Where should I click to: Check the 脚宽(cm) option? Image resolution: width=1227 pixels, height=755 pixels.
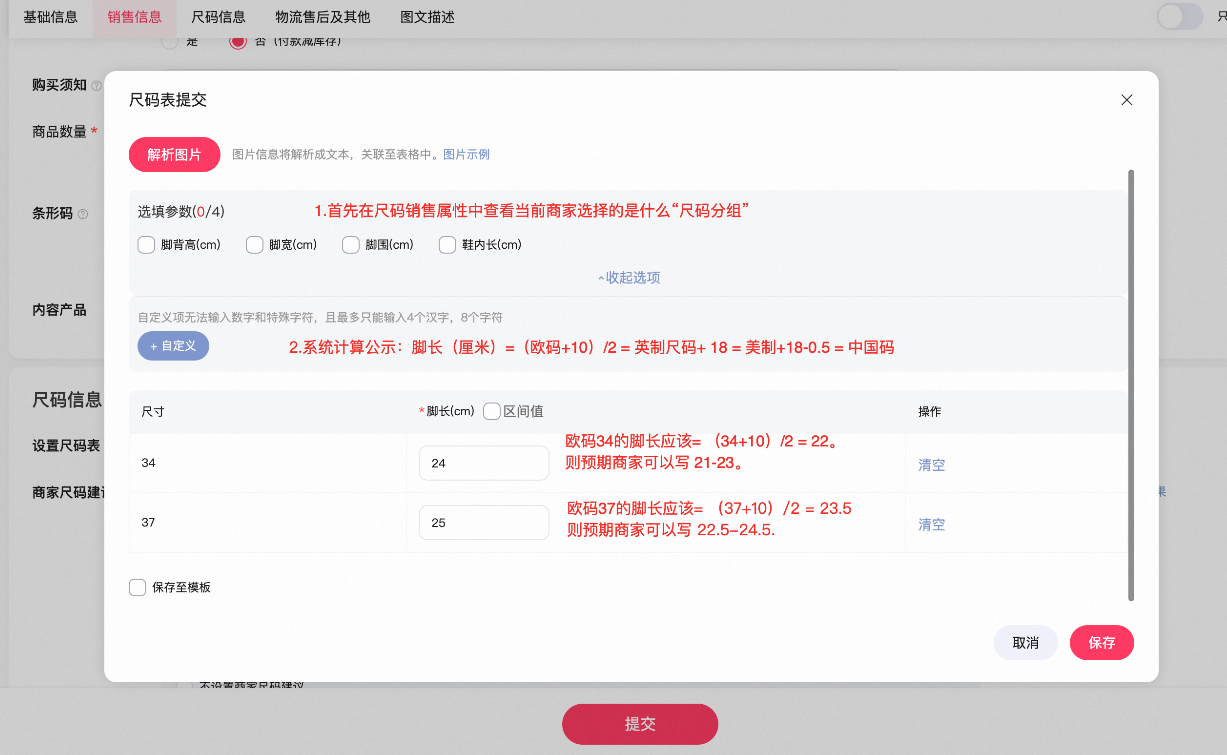(254, 245)
